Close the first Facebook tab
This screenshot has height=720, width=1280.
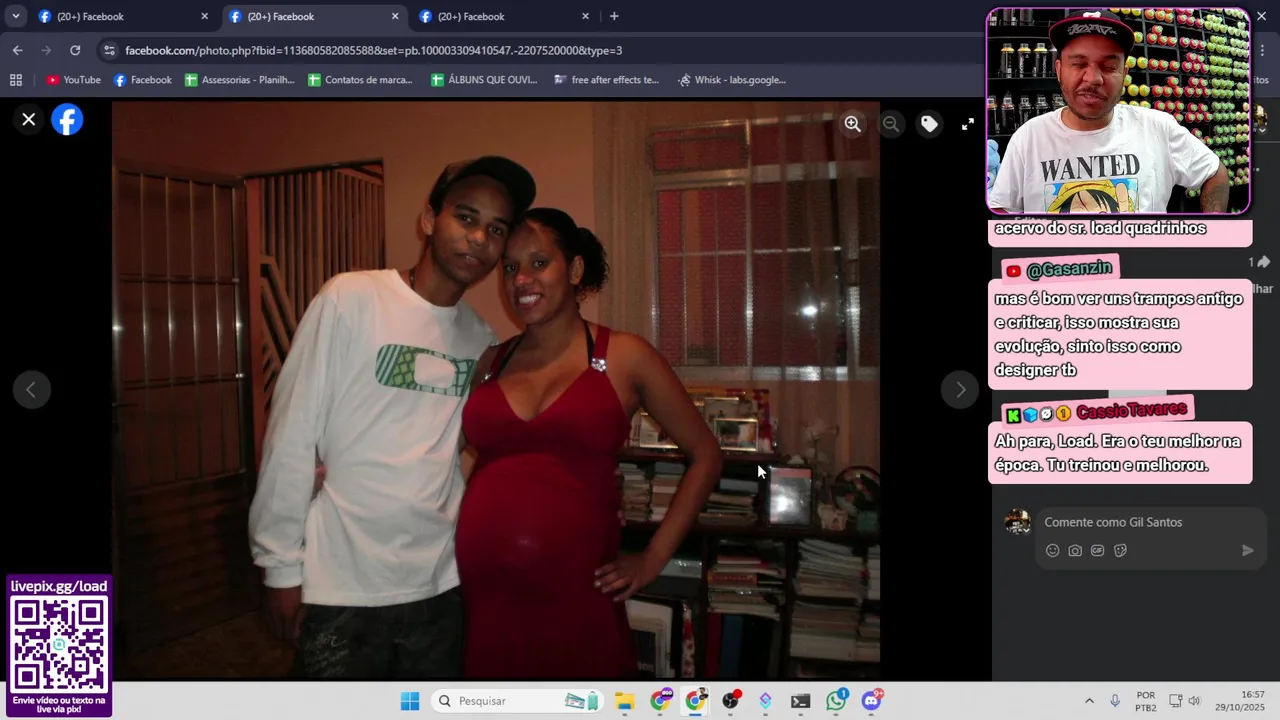tap(205, 16)
